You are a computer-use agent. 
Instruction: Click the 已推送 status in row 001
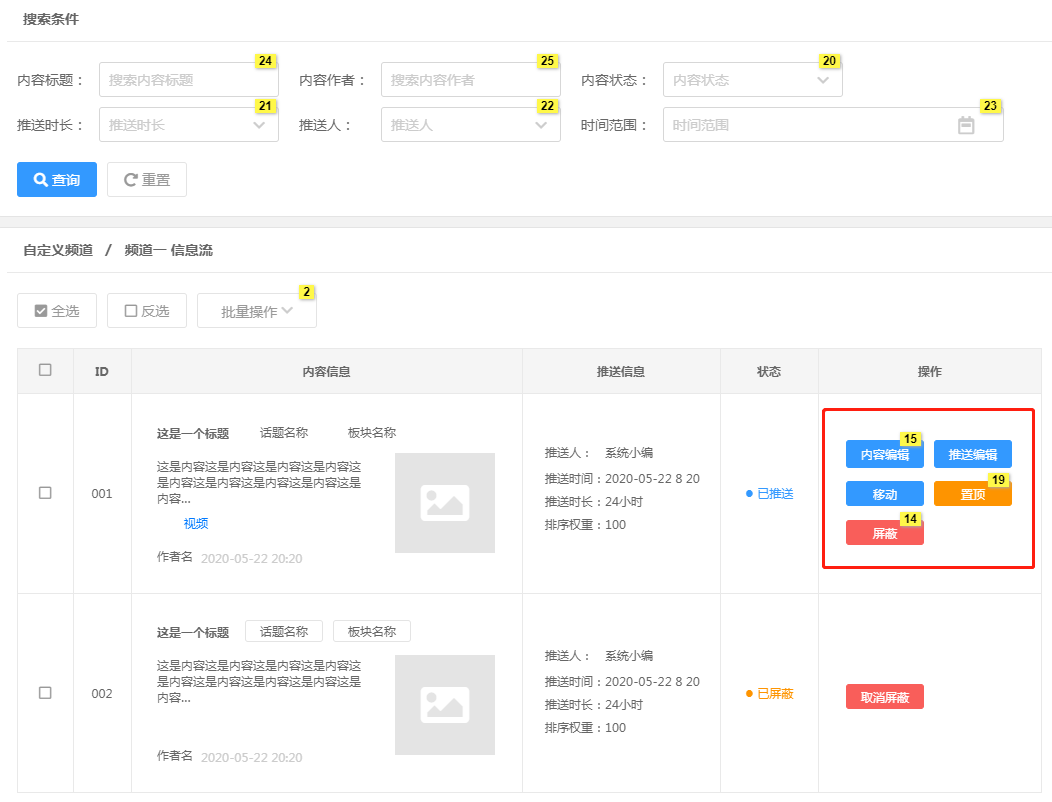tap(770, 493)
